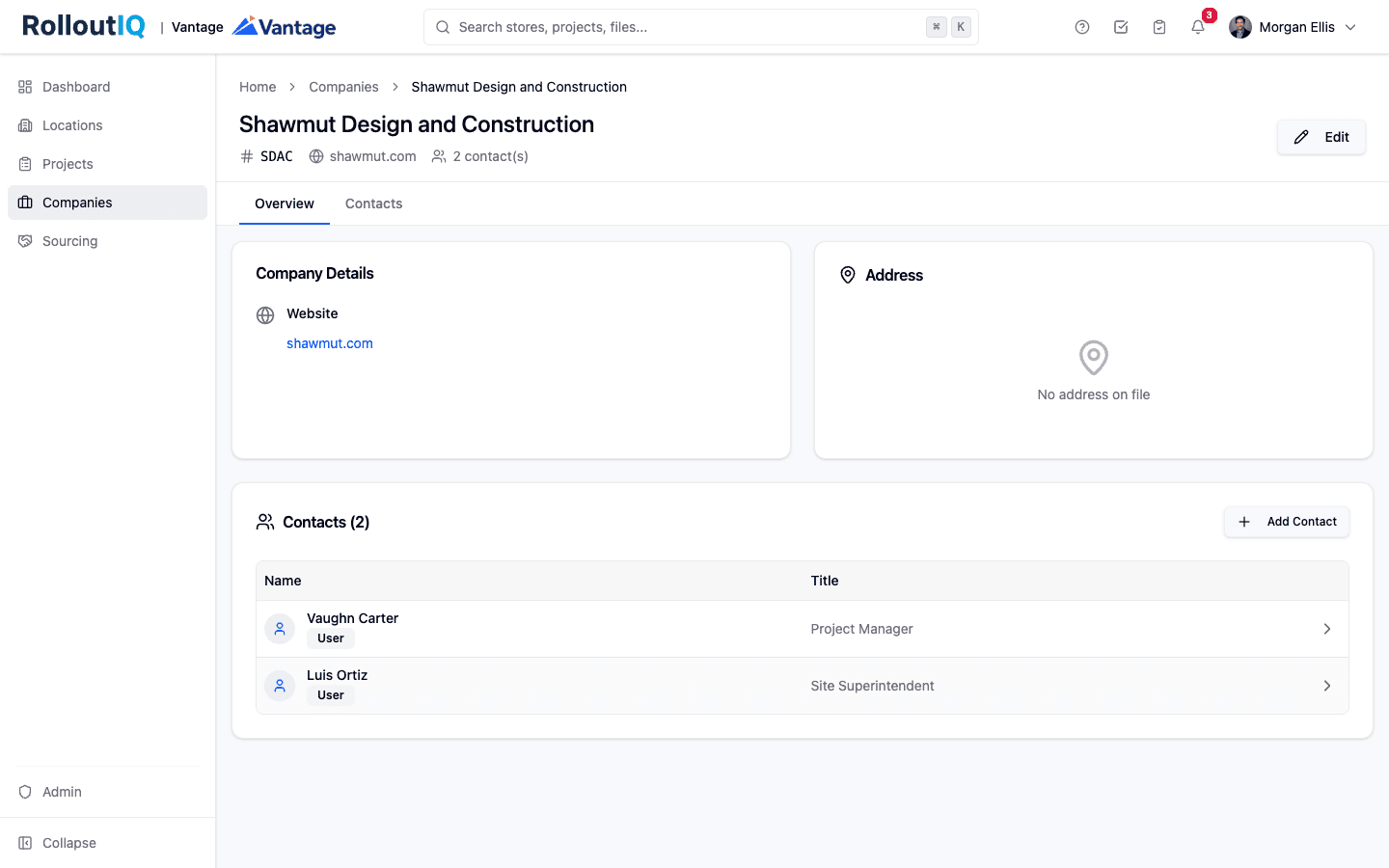
Task: Collapse the sidebar
Action: point(58,843)
